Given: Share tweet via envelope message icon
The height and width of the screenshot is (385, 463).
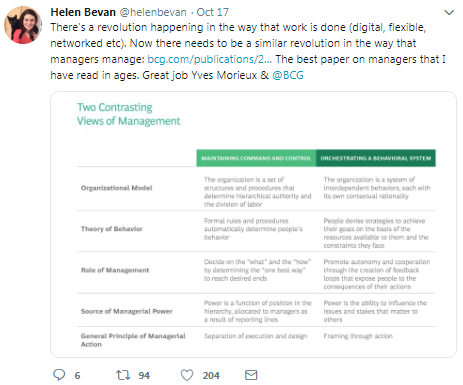Looking at the screenshot, I should [251, 375].
